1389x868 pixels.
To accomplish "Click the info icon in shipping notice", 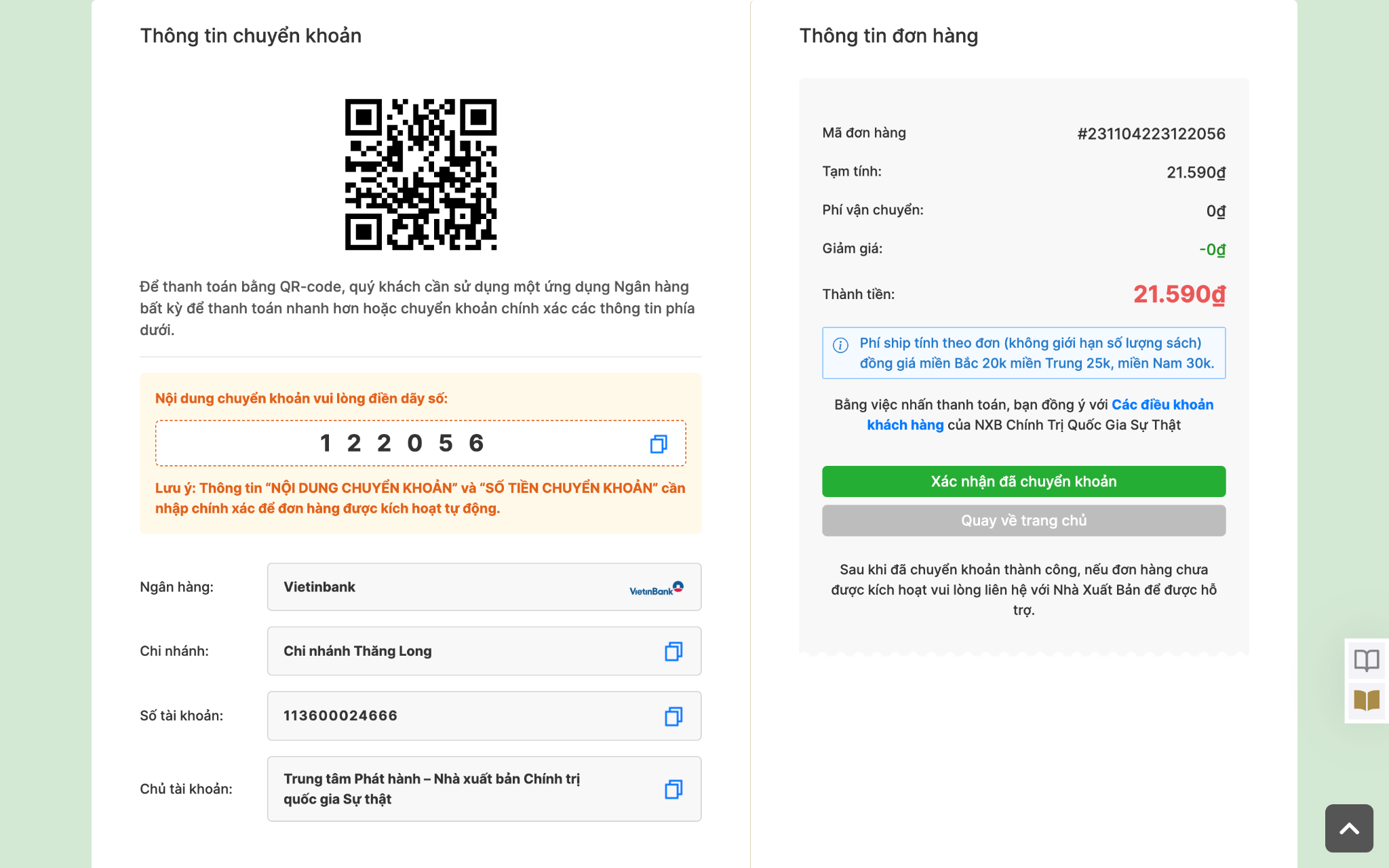I will tap(840, 345).
